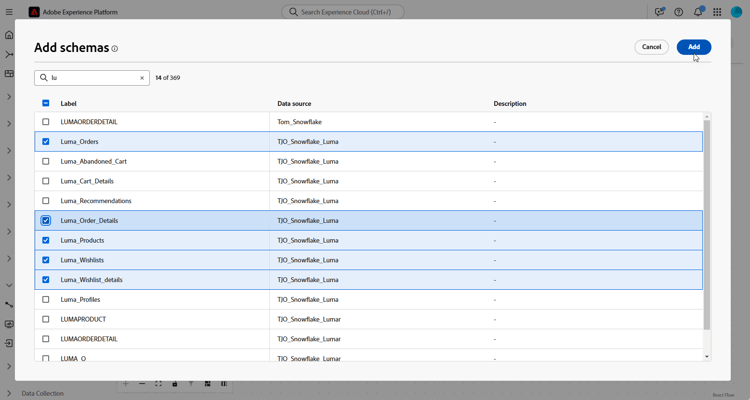Sort by the Label column header
This screenshot has width=750, height=400.
pos(68,103)
